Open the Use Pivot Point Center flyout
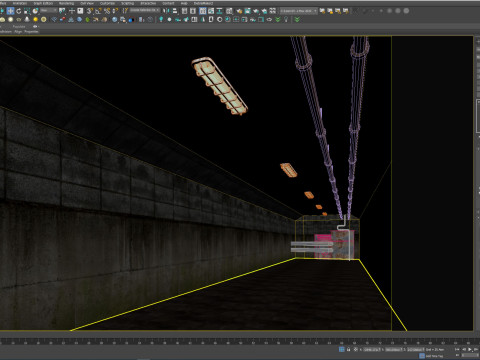480x360 pixels. click(x=62, y=11)
